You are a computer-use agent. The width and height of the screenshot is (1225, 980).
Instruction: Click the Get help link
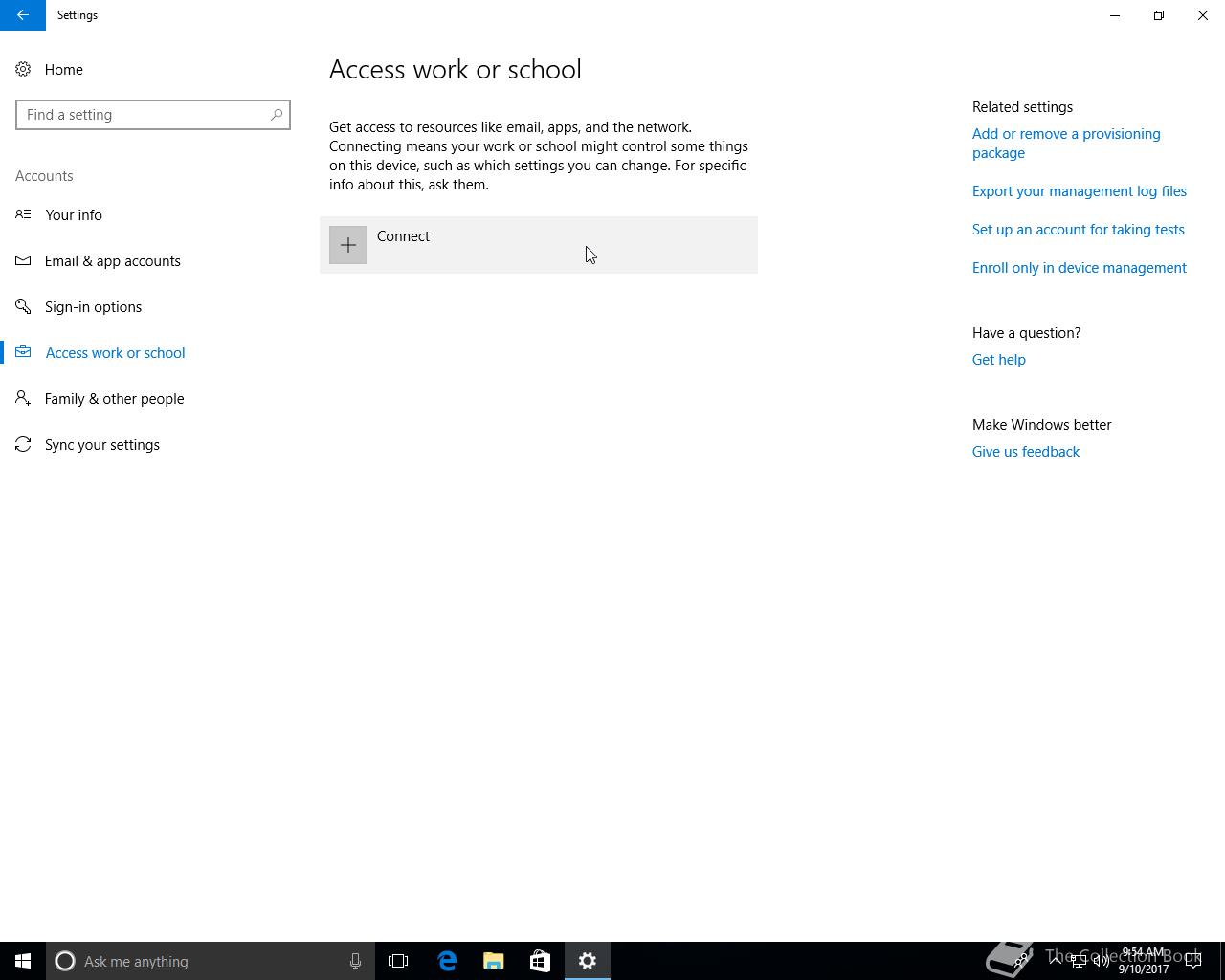coord(999,360)
